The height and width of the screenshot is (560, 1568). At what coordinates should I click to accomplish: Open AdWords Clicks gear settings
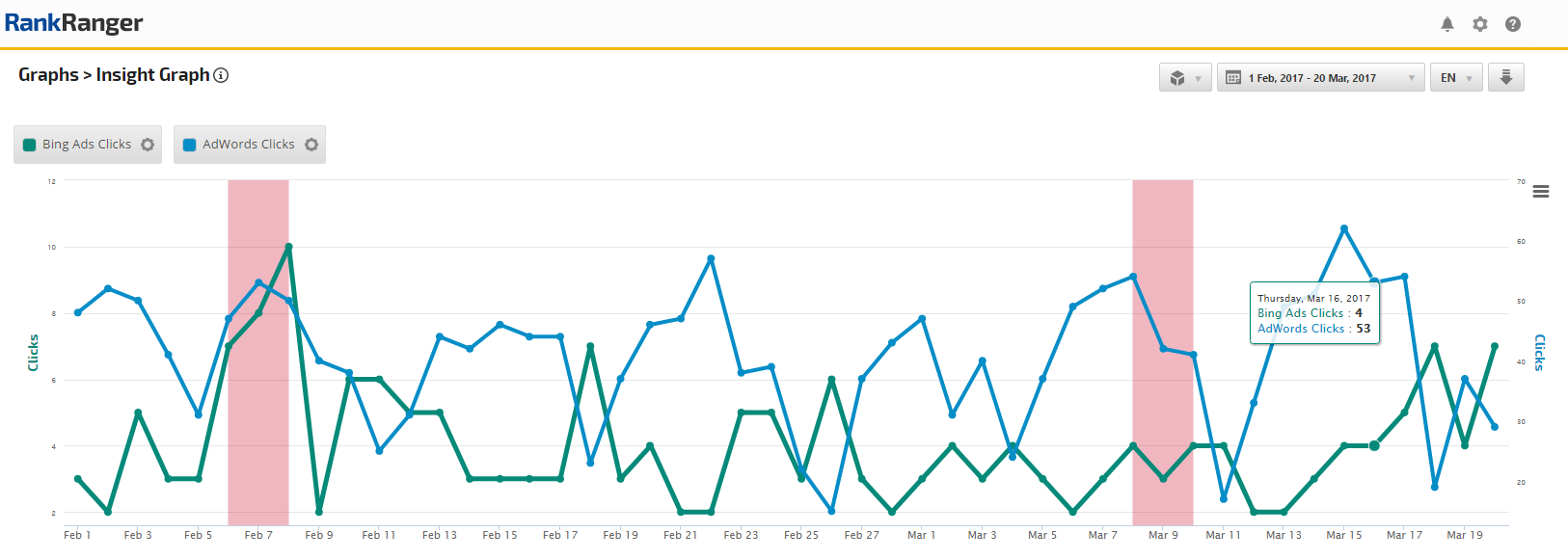coord(311,145)
